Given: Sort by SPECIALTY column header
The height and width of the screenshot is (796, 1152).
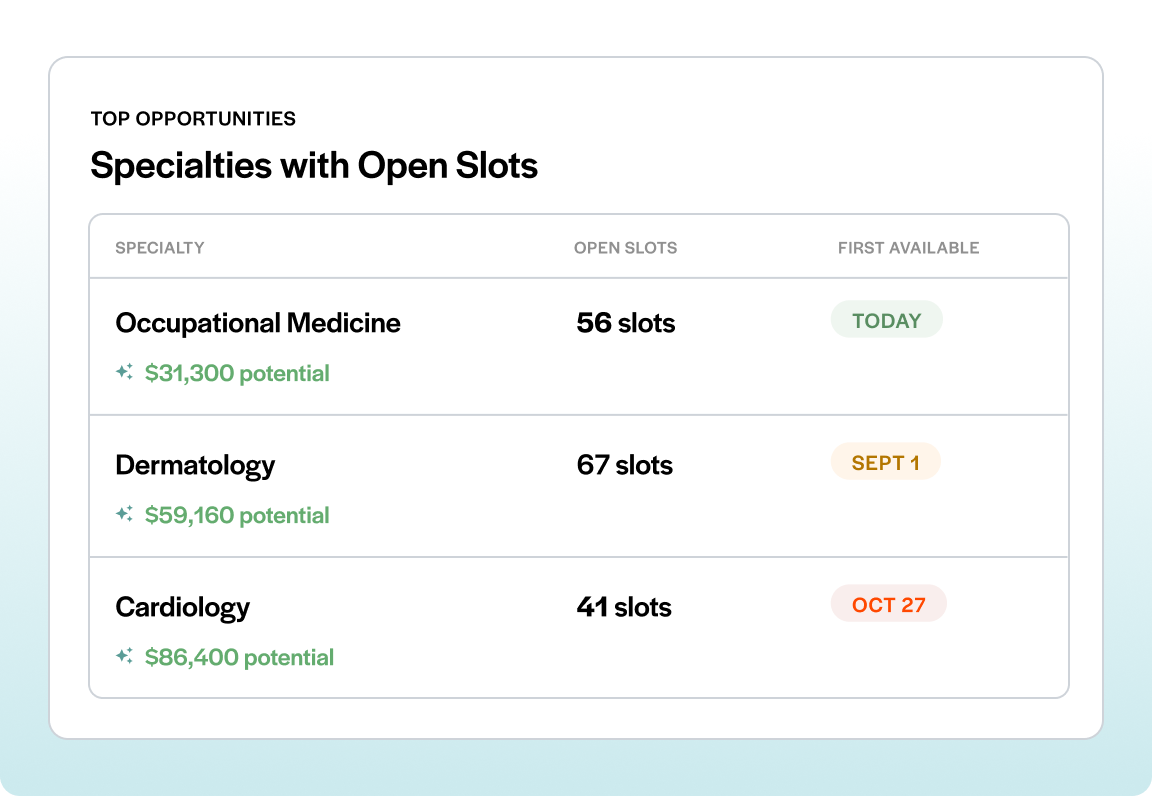Looking at the screenshot, I should click(159, 248).
